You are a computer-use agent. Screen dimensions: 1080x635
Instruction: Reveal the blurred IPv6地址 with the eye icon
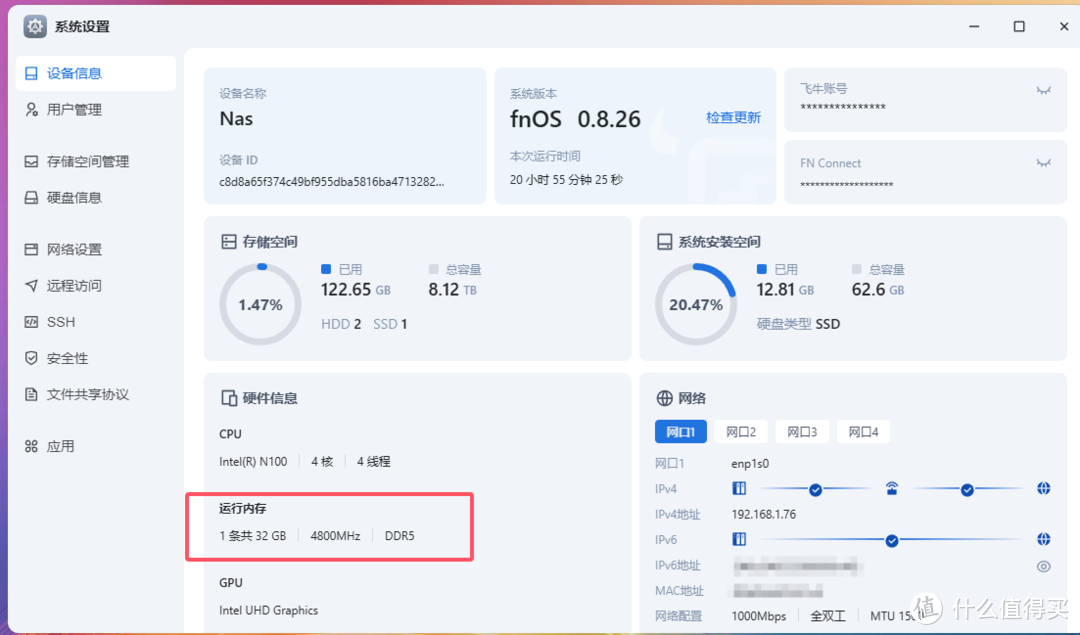click(1043, 566)
